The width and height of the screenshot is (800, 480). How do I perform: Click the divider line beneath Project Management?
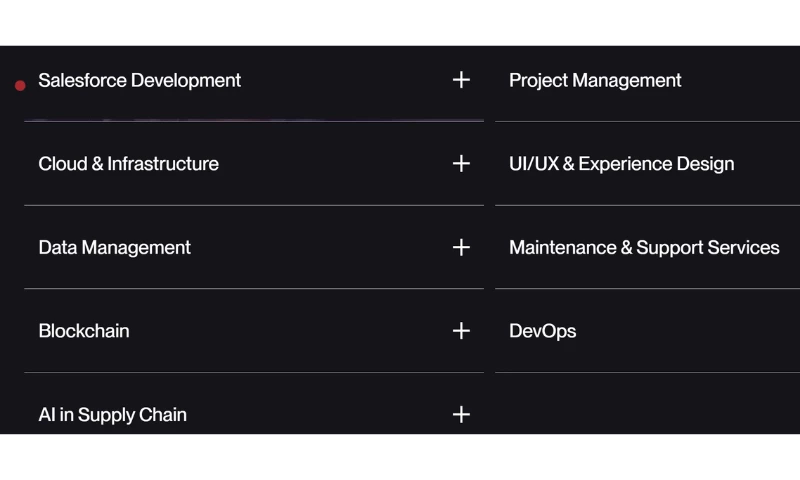[x=647, y=121]
